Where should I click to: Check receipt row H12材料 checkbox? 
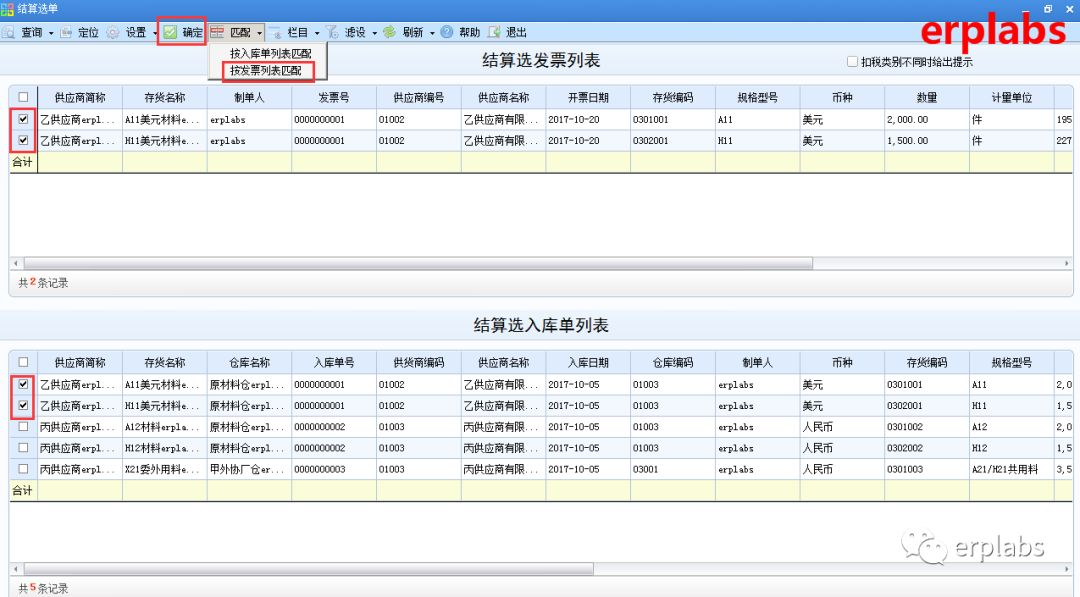click(23, 448)
